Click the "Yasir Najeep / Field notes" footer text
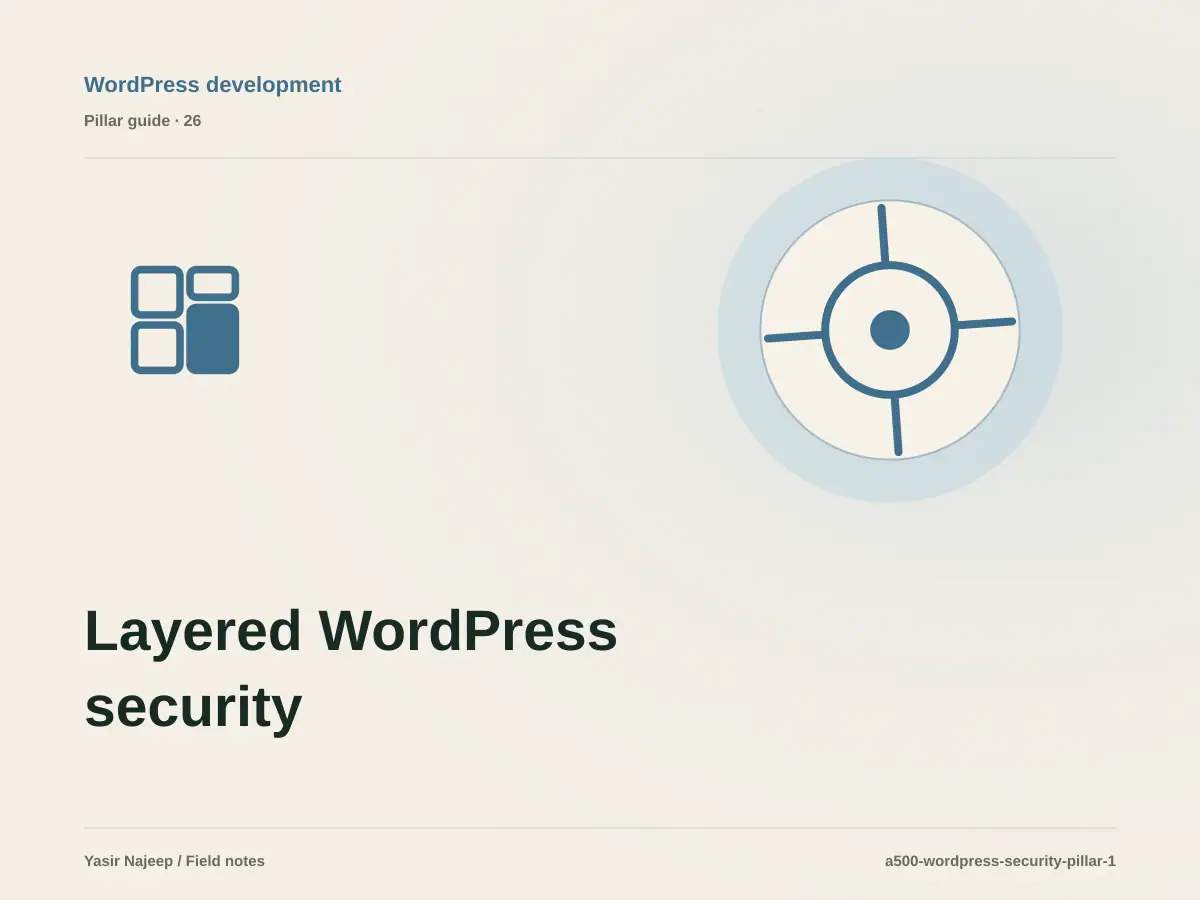1200x900 pixels. coord(175,861)
